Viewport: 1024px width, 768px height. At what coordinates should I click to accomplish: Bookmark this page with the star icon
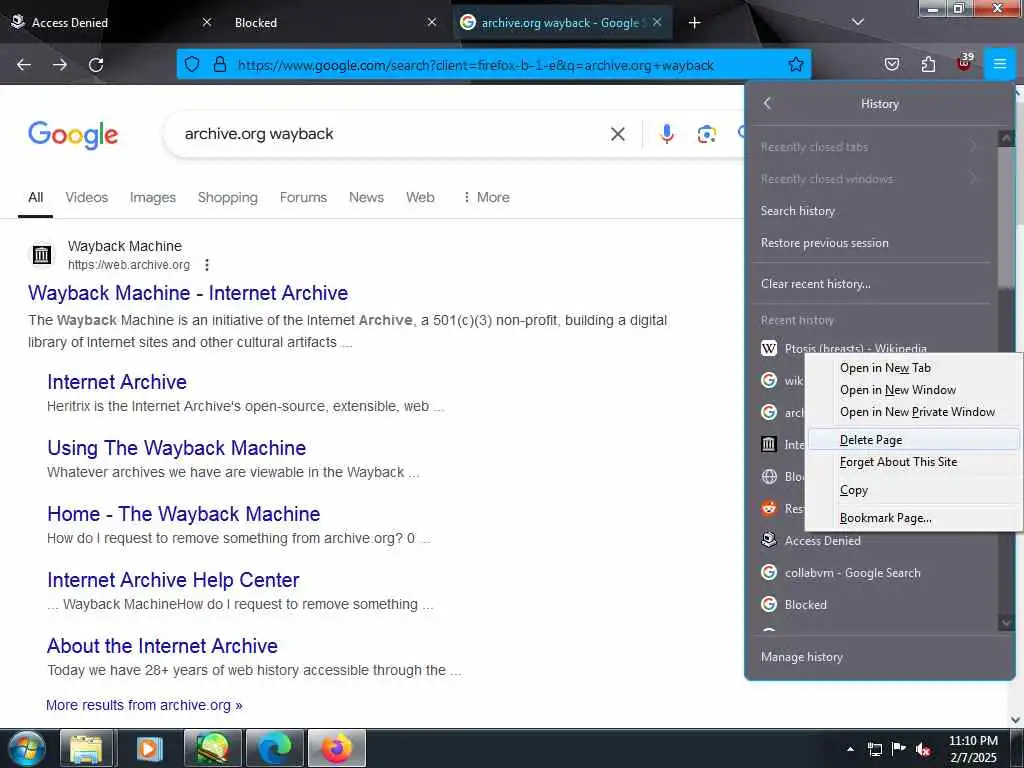click(795, 65)
